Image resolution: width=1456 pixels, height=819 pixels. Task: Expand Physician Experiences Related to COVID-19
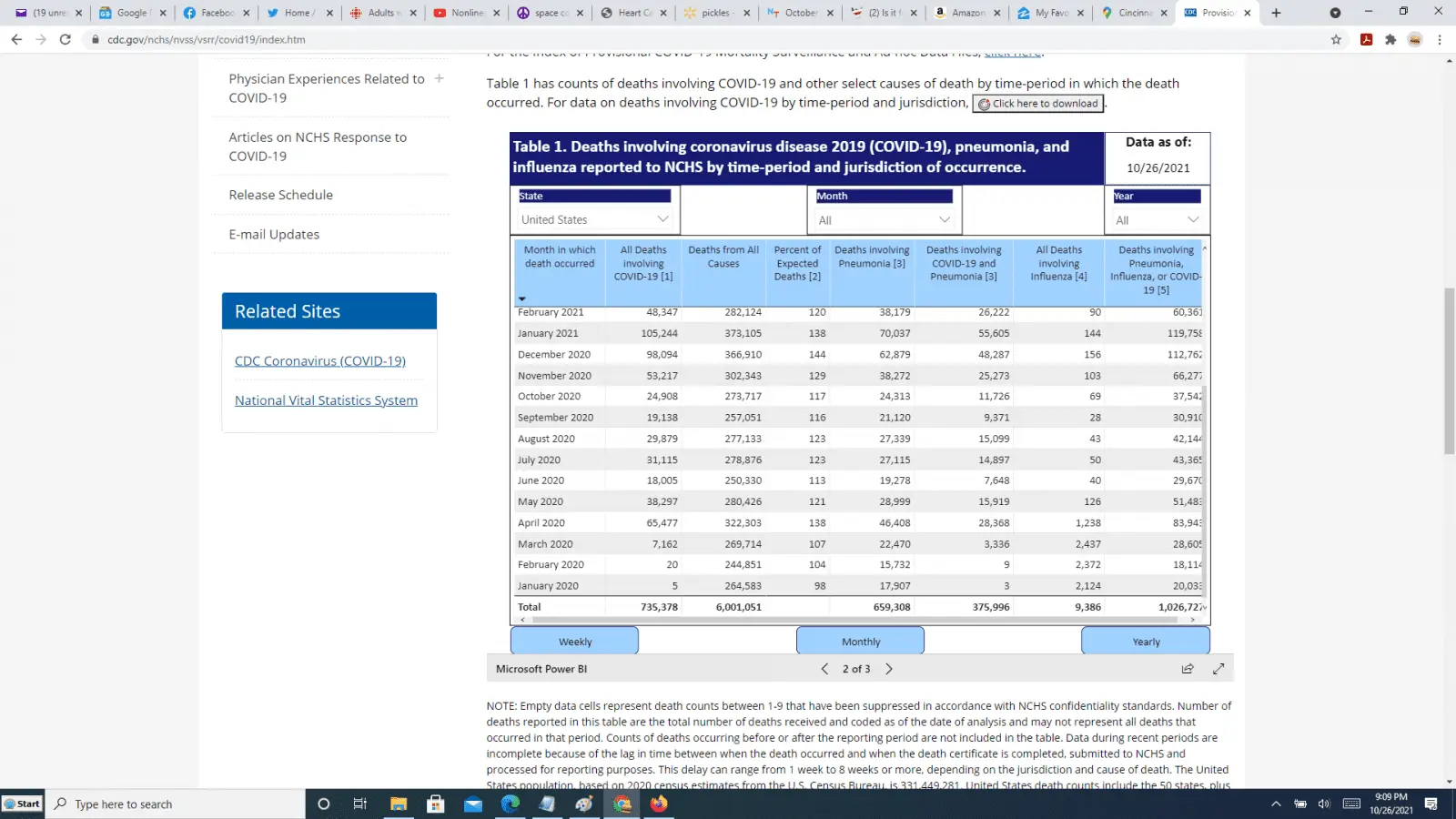[439, 79]
